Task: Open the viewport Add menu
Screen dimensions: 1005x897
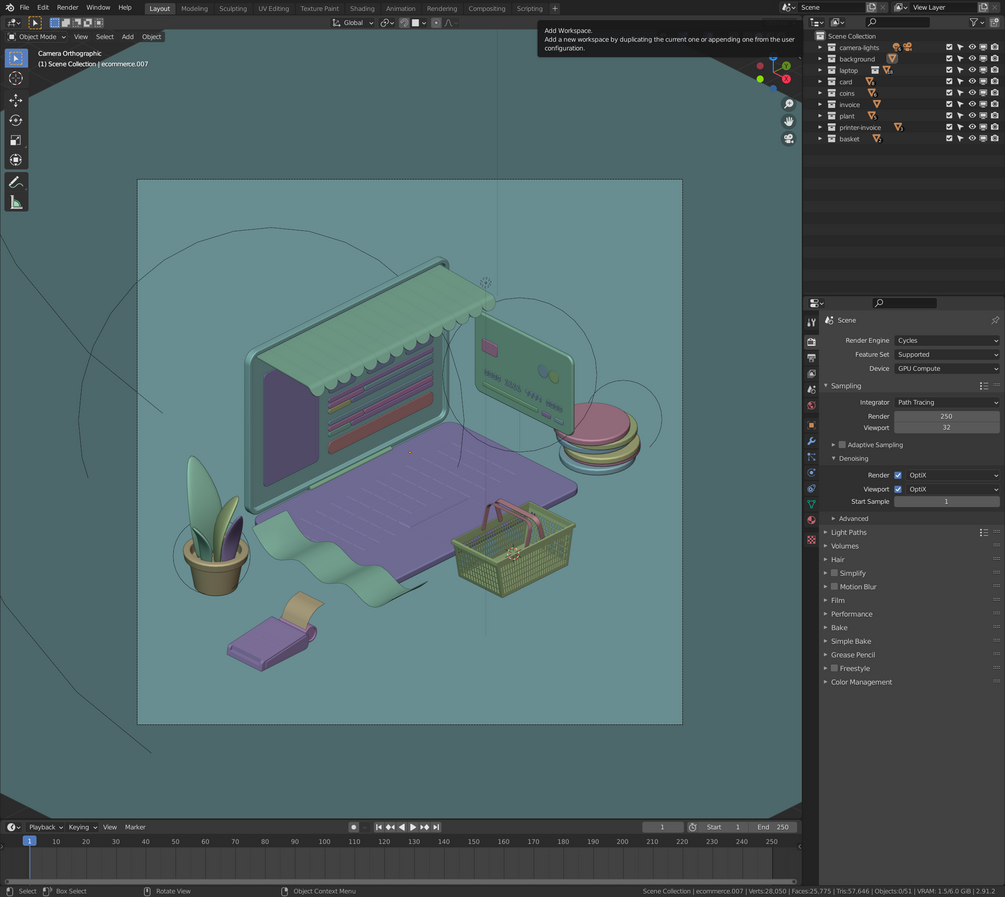Action: tap(128, 37)
